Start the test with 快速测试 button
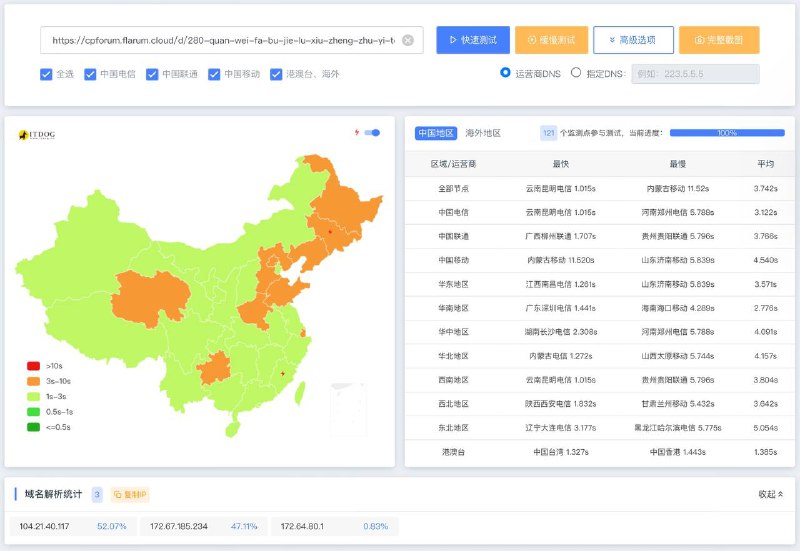 click(x=473, y=40)
